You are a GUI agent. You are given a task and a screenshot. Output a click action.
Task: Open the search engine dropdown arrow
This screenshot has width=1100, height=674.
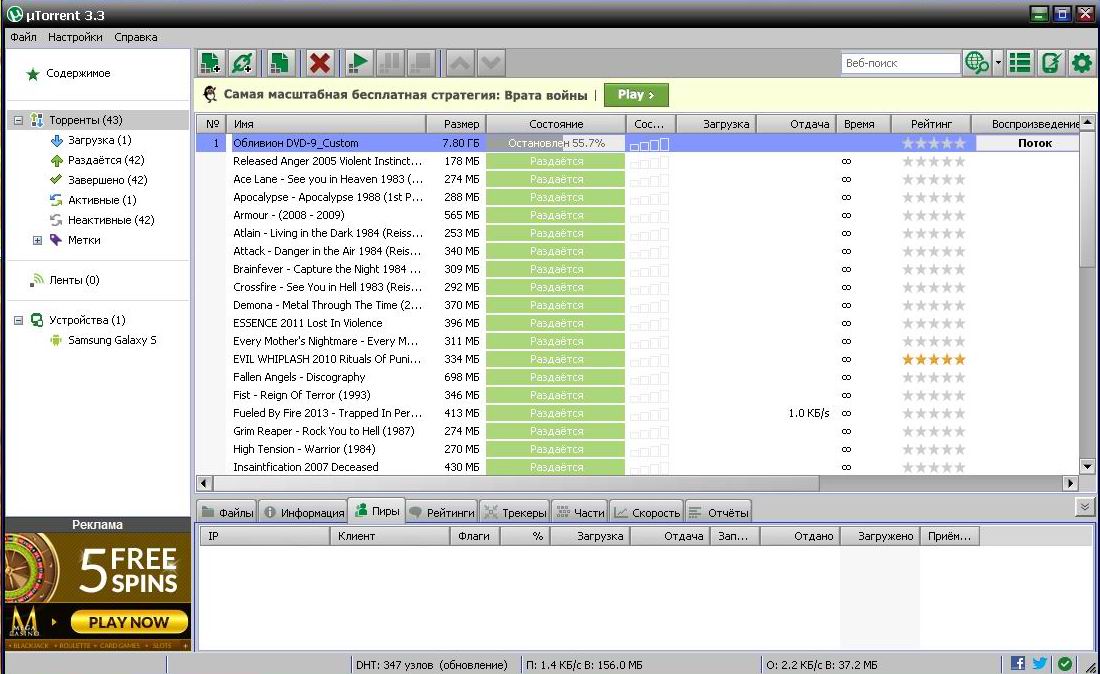click(998, 63)
